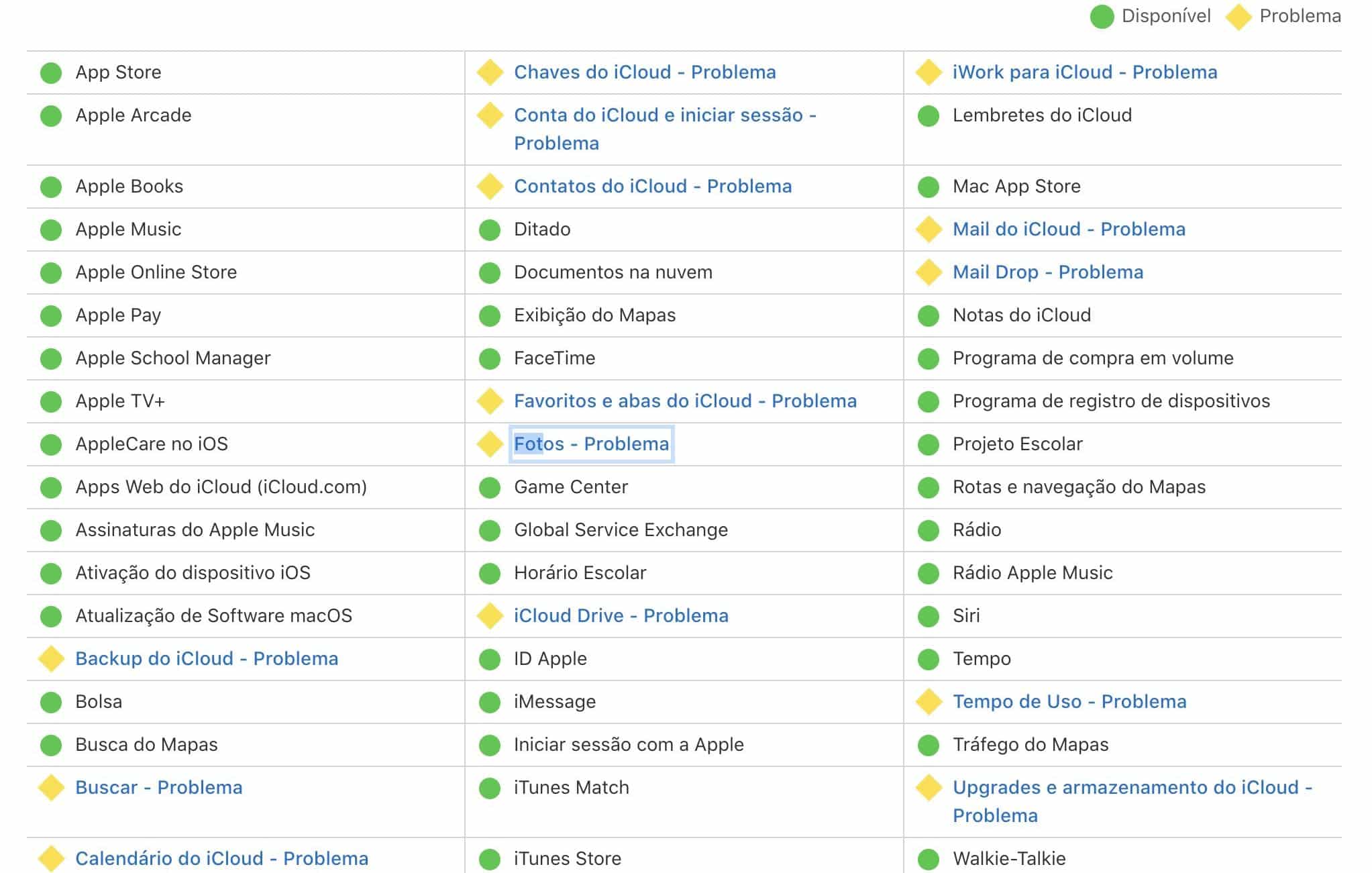Click yellow diamond icon beside Chaves do iCloud
The height and width of the screenshot is (873, 1372).
tap(490, 72)
